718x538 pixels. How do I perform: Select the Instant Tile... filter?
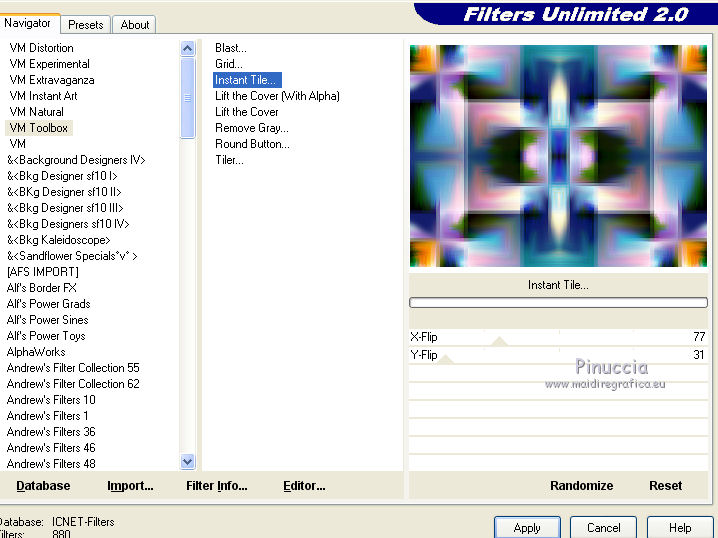tap(247, 80)
